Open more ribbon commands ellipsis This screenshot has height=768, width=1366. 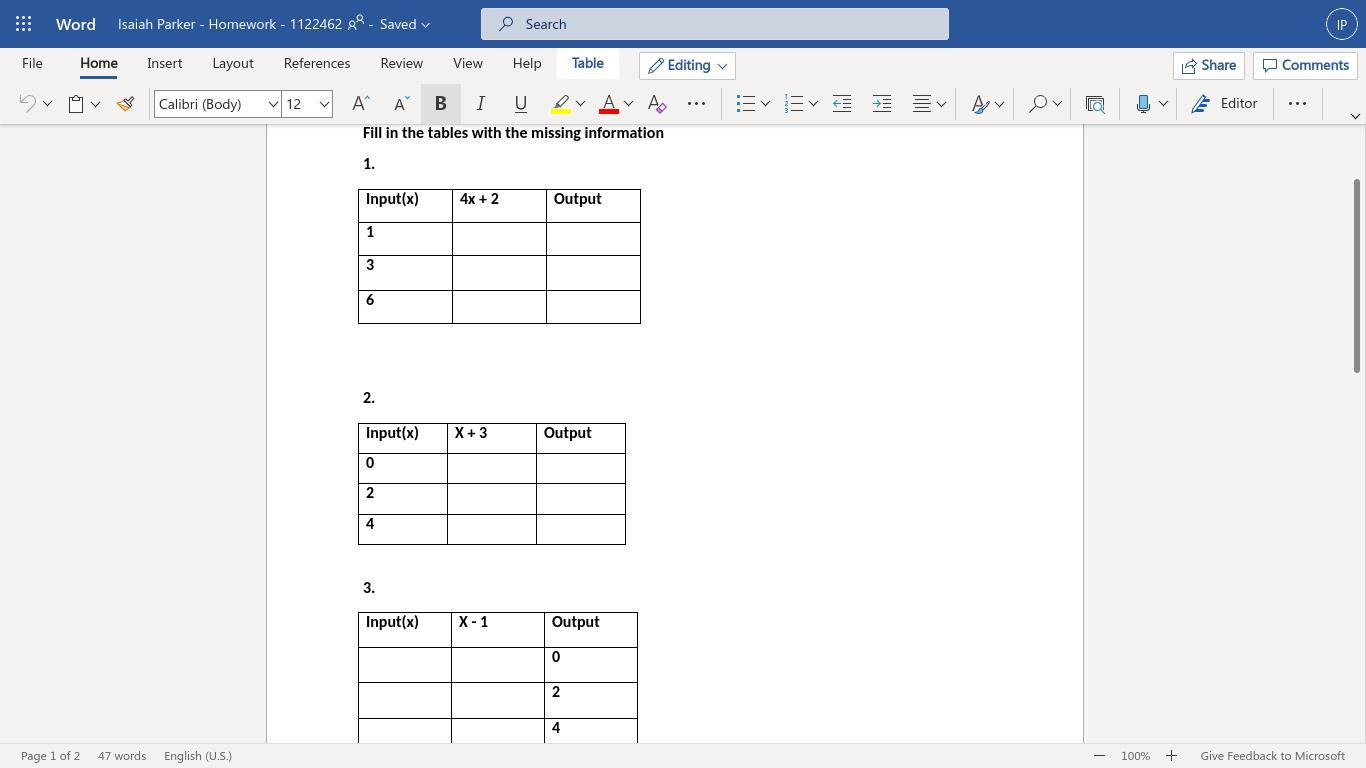point(1297,104)
